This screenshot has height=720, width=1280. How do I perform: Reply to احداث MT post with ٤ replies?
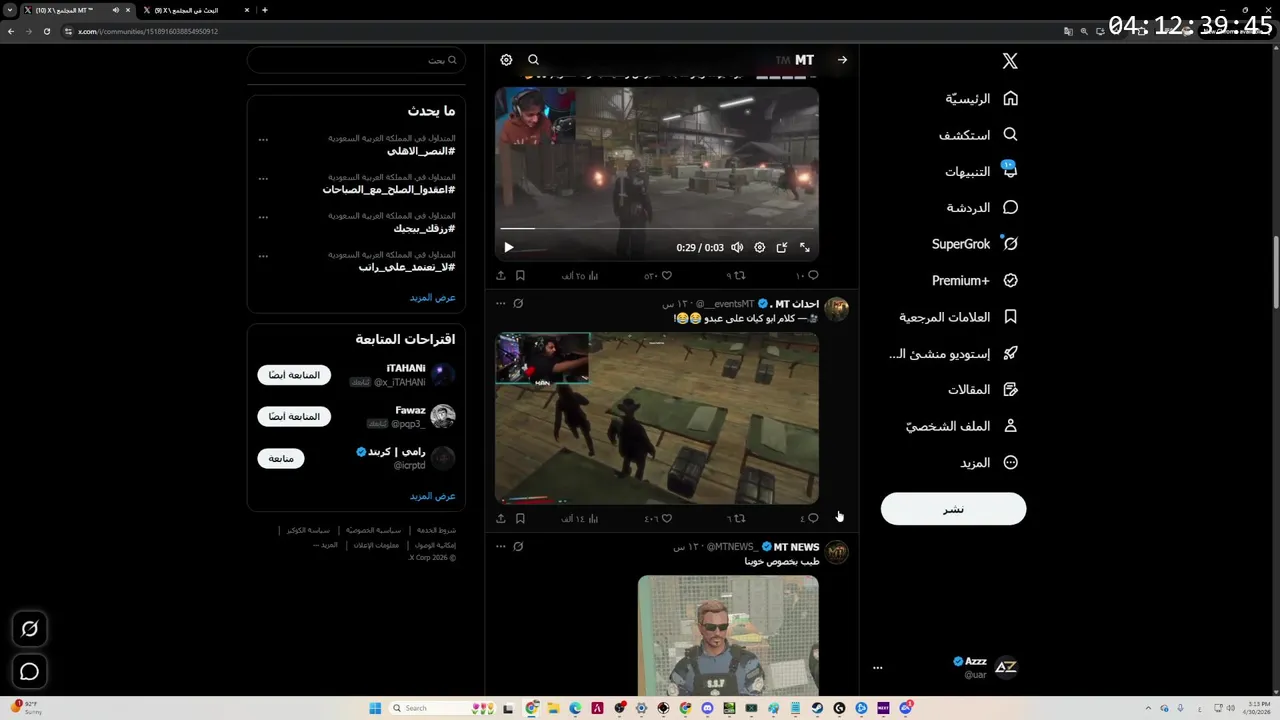pos(810,518)
